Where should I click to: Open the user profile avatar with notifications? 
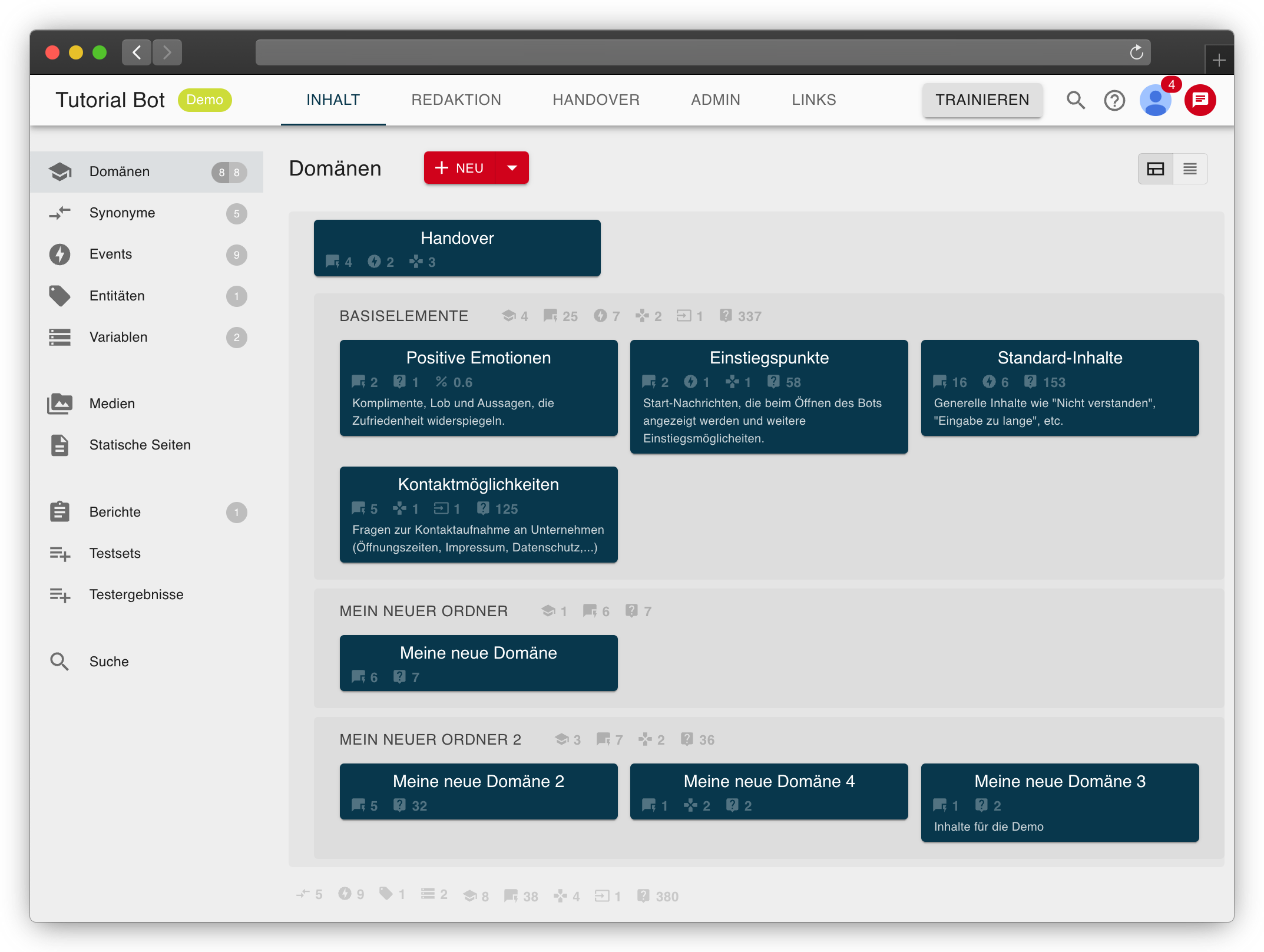tap(1155, 100)
